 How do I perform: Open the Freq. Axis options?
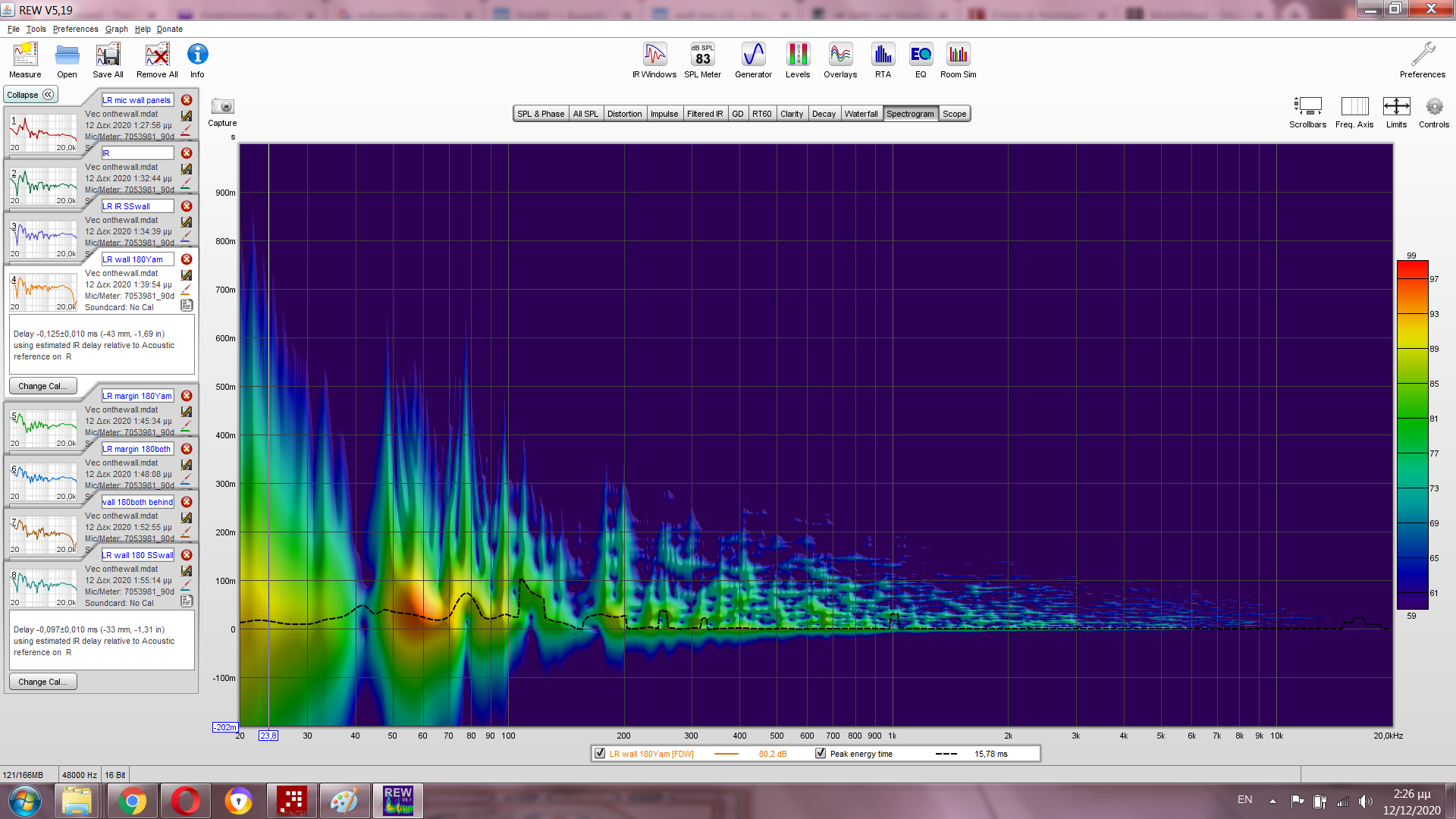pos(1354,107)
